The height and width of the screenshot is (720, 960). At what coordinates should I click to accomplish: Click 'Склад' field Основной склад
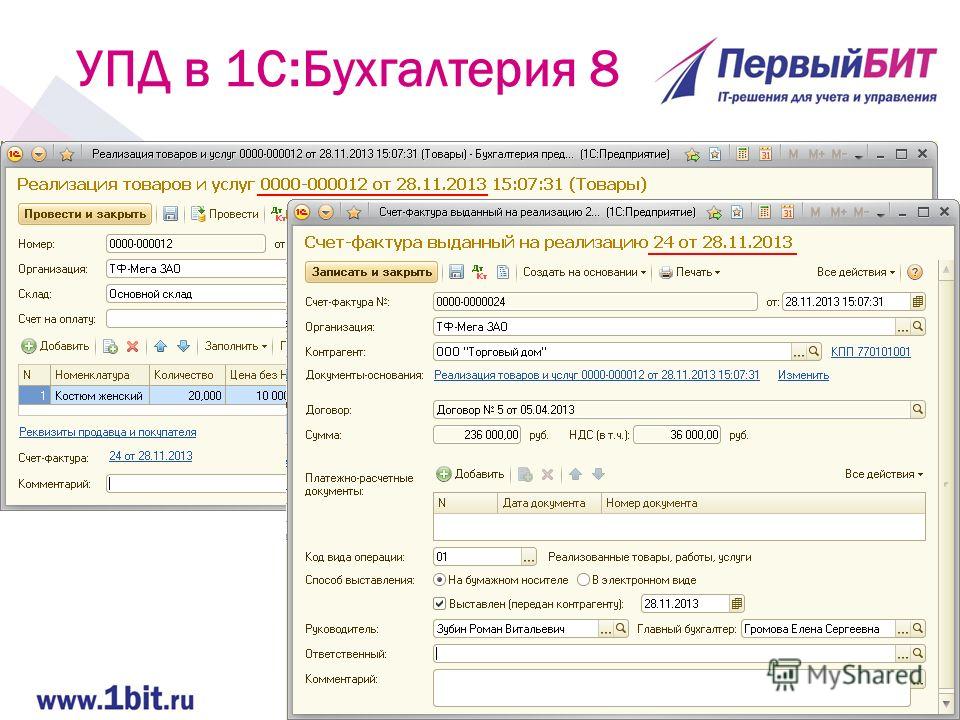197,294
